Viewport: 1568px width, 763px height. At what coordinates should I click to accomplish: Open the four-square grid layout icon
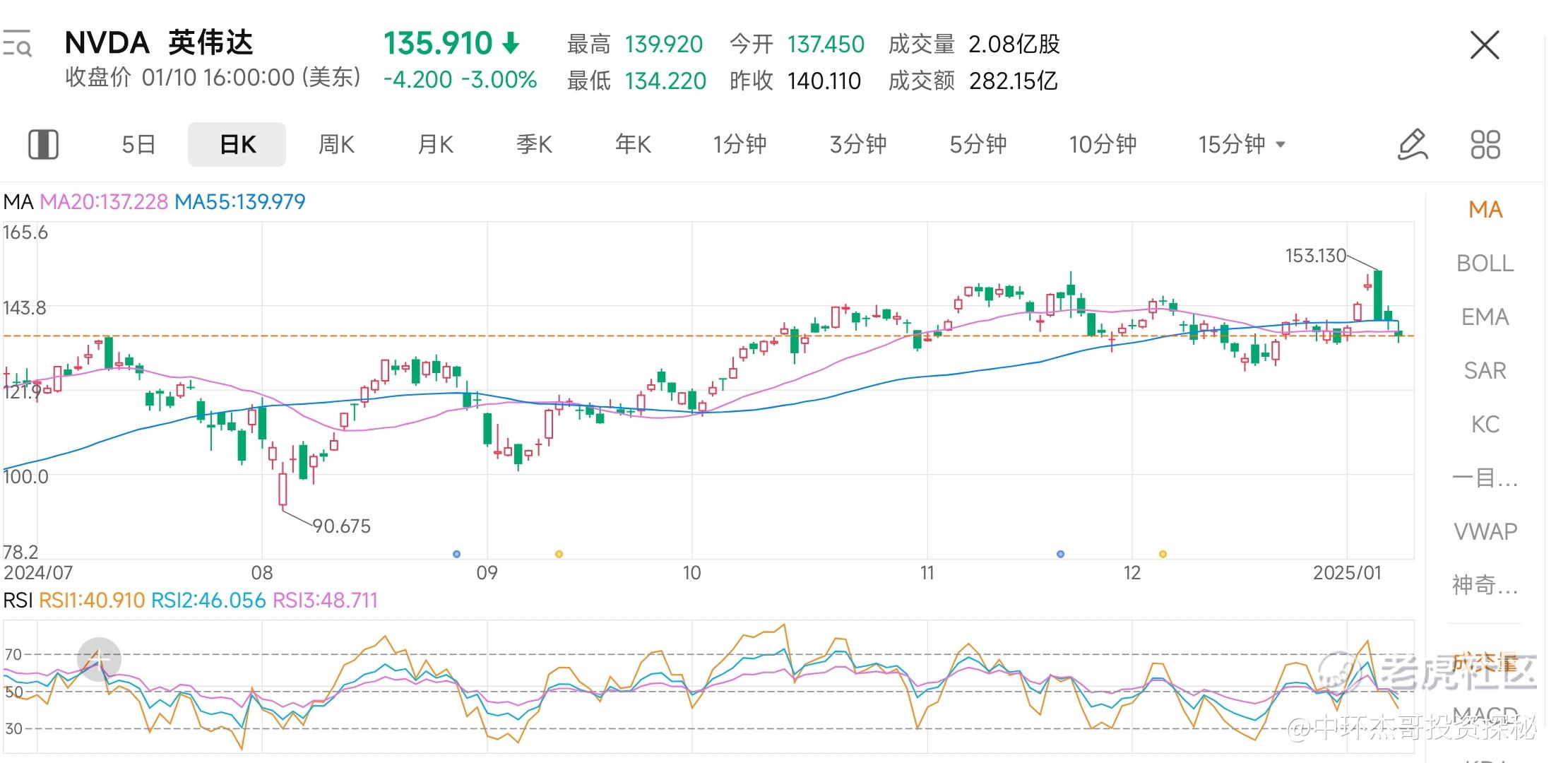tap(1485, 145)
